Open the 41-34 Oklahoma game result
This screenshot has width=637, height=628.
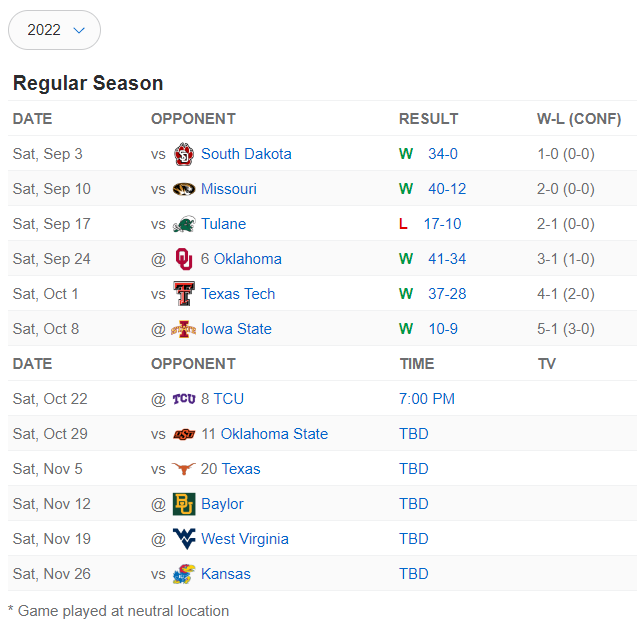click(447, 259)
